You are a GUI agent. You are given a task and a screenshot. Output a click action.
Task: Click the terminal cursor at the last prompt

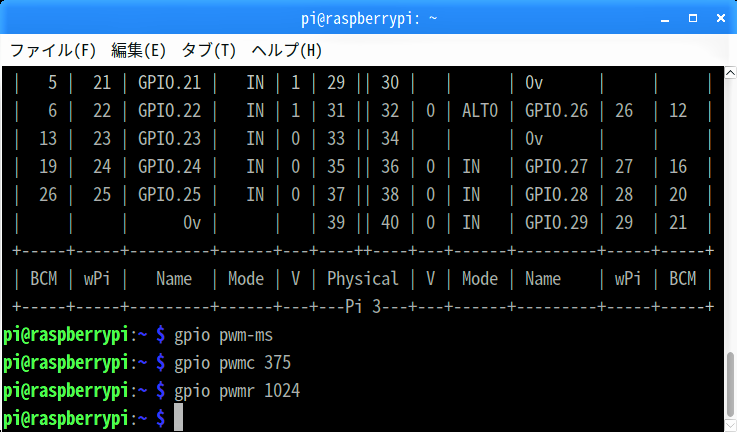tap(179, 418)
